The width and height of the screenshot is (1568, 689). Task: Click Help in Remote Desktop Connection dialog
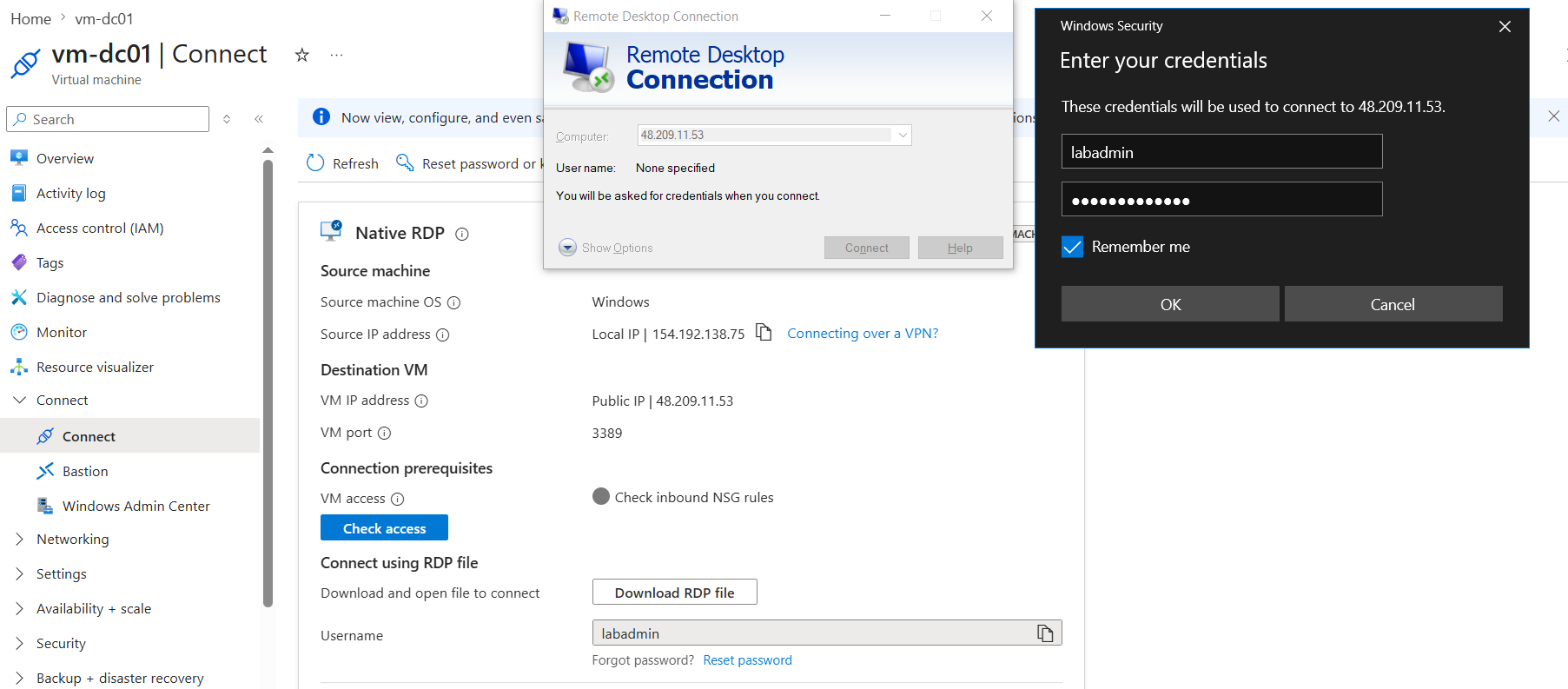(960, 248)
